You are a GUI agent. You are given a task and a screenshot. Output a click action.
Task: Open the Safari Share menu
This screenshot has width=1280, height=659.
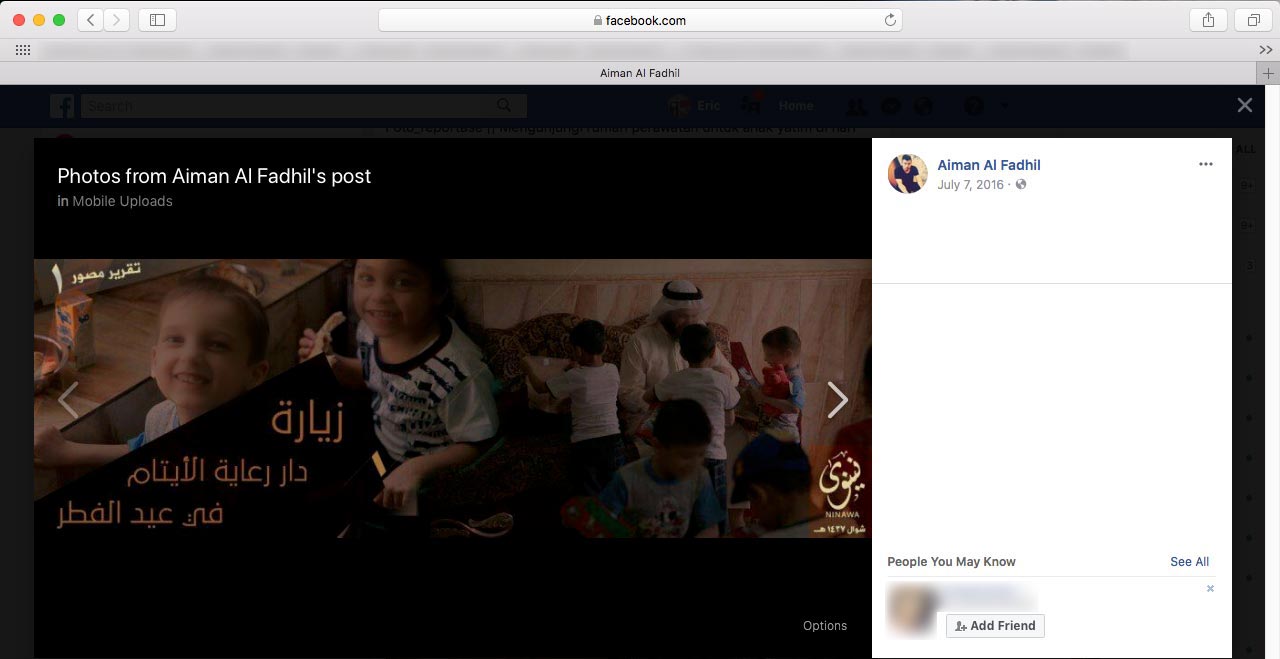coord(1208,20)
